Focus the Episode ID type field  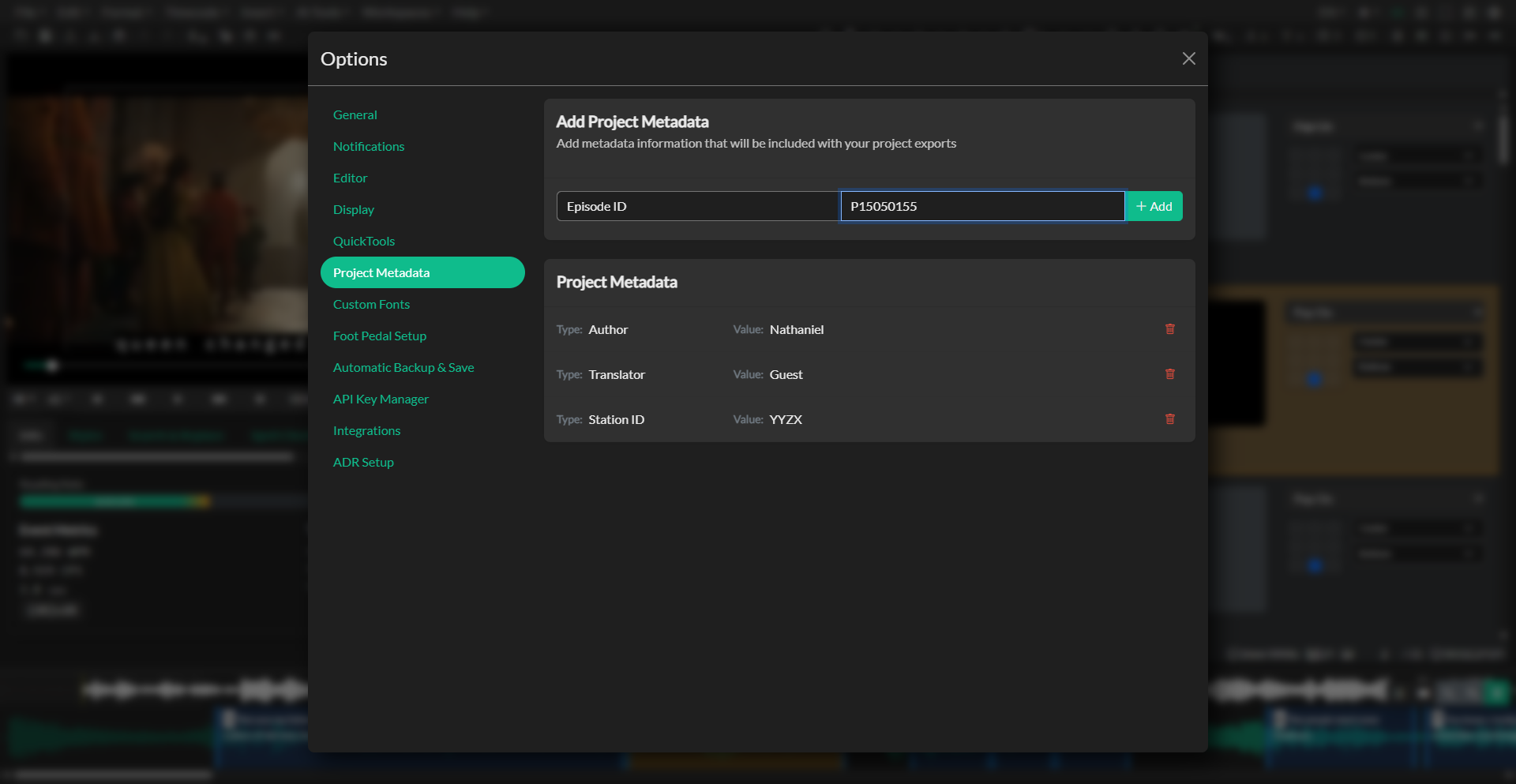pyautogui.click(x=697, y=206)
